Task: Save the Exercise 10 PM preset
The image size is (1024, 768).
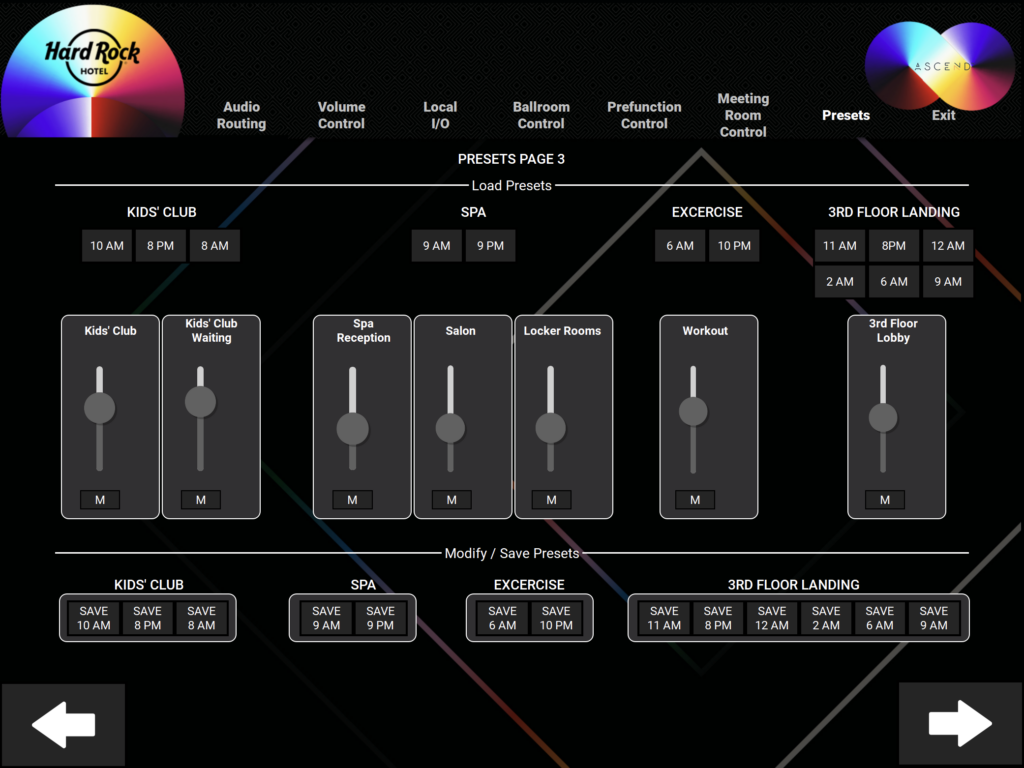Action: tap(556, 617)
